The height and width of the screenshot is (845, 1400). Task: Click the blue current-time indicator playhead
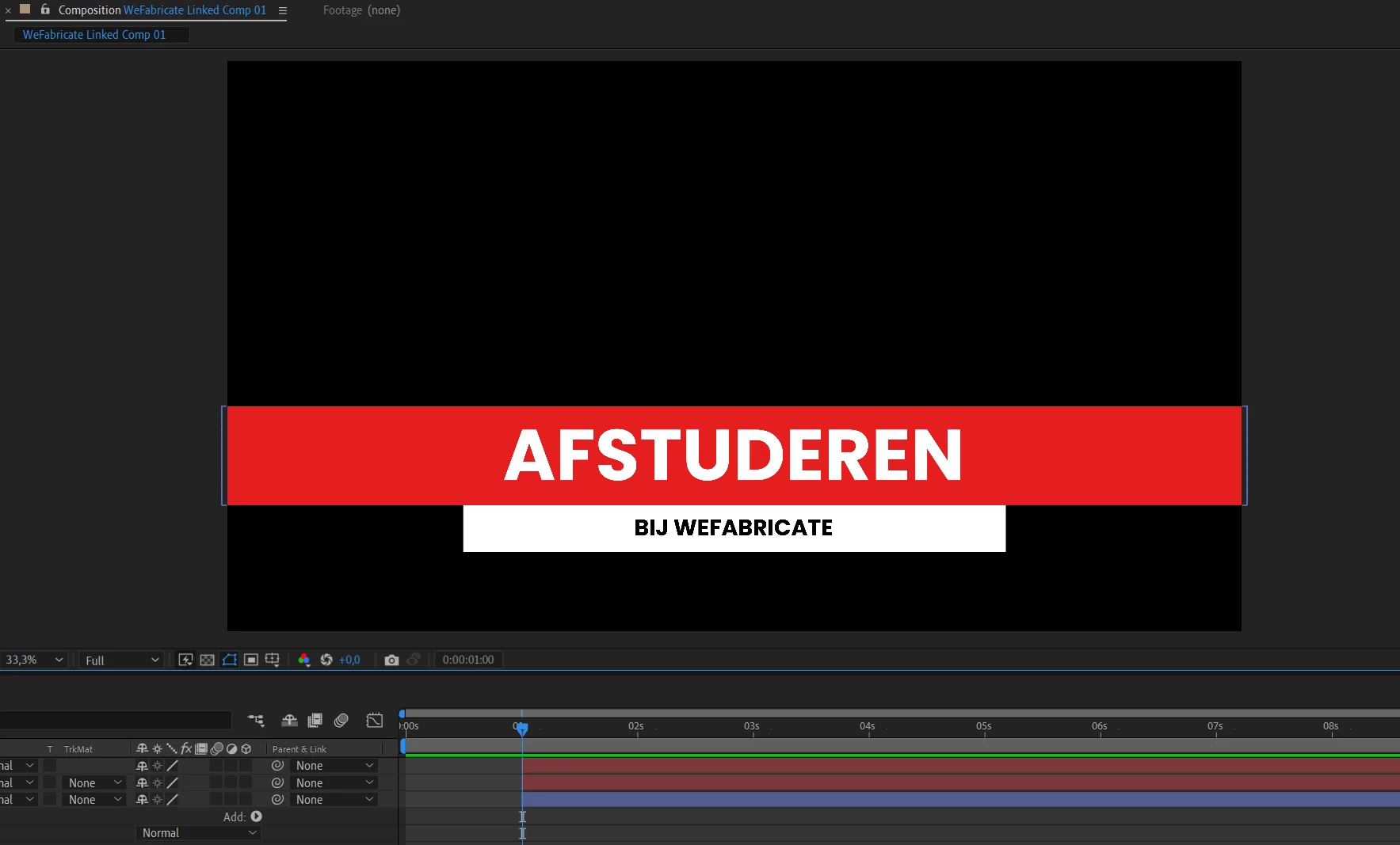click(522, 728)
